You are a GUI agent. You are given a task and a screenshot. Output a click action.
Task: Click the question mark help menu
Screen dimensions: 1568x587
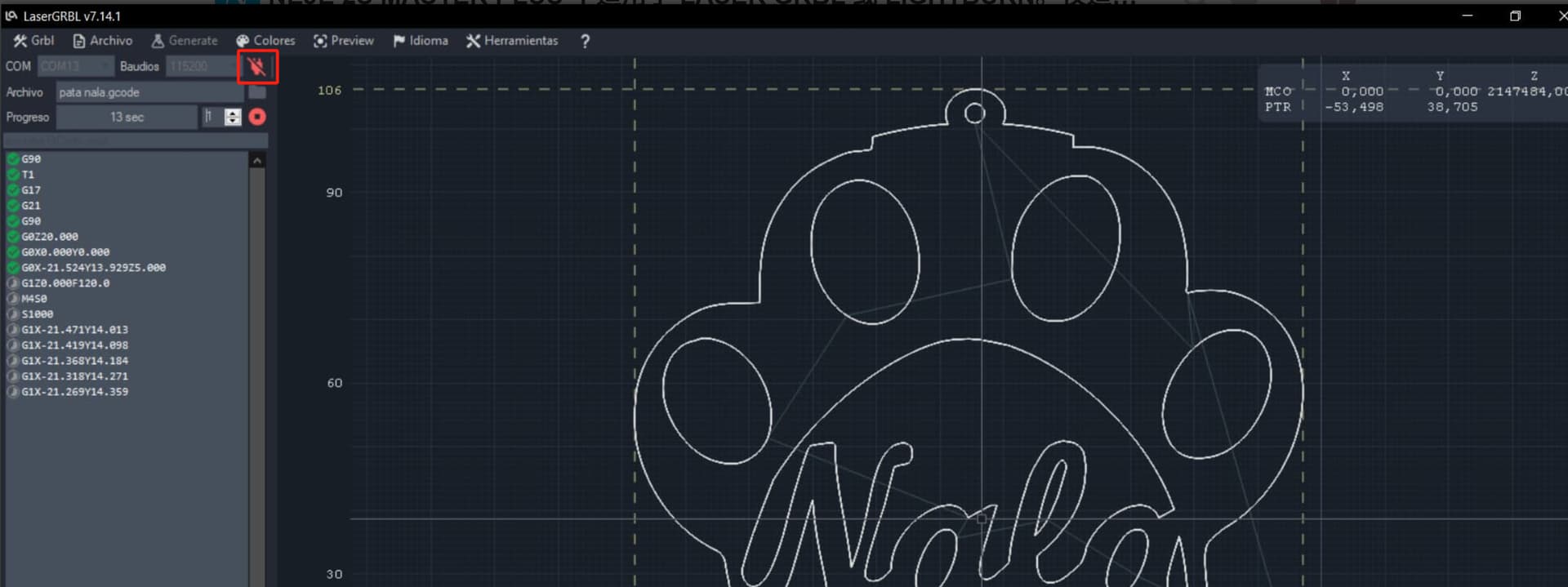585,41
